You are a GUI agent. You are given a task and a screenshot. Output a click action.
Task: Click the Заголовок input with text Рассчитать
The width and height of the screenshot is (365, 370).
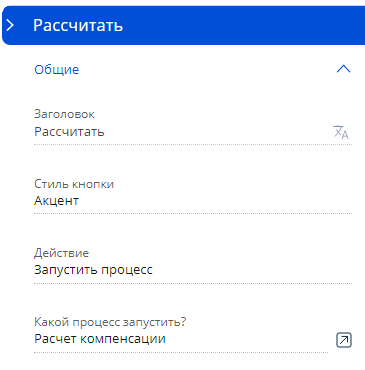(x=182, y=132)
